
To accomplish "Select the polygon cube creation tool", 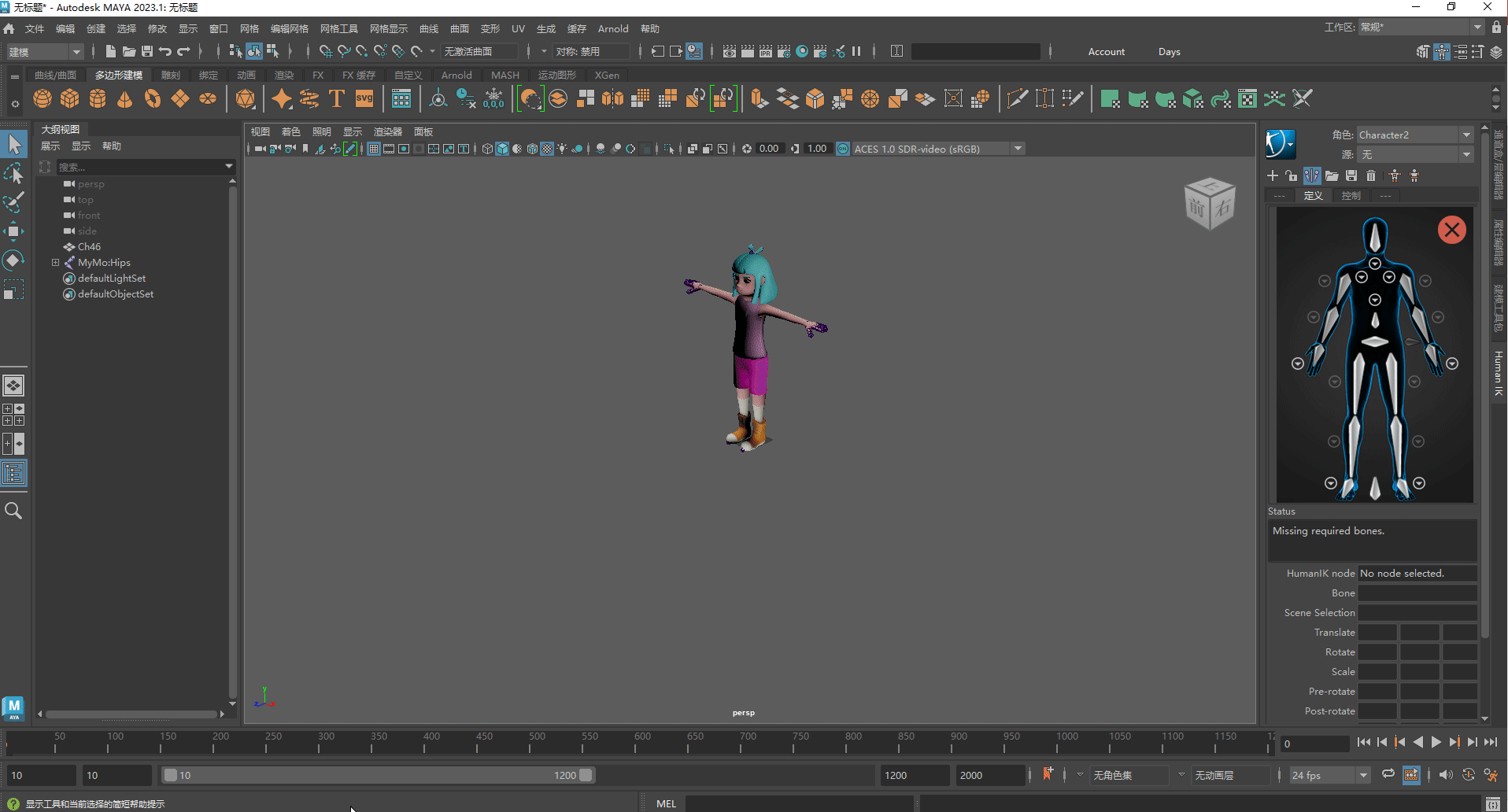I will pyautogui.click(x=69, y=98).
